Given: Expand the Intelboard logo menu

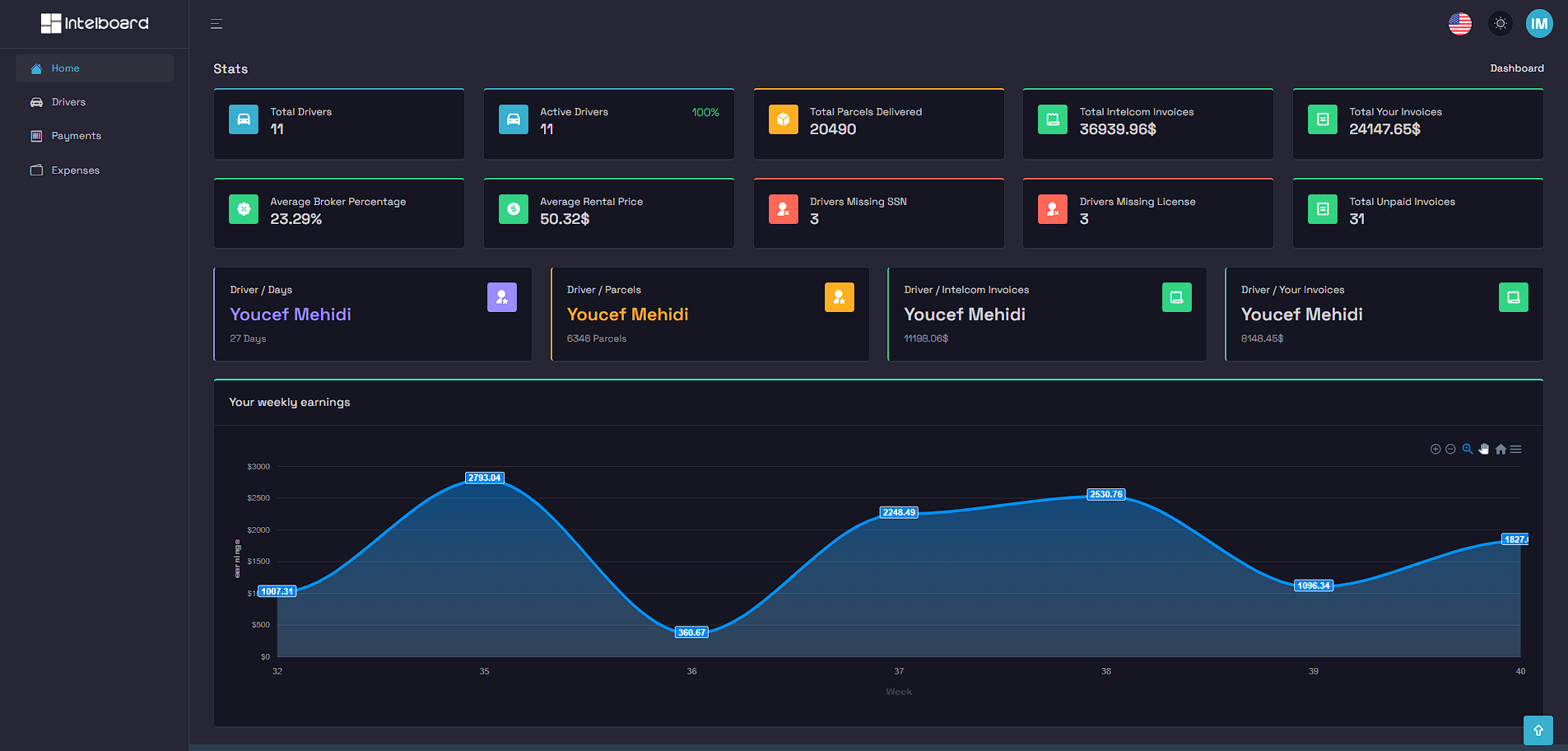Looking at the screenshot, I should tap(95, 23).
